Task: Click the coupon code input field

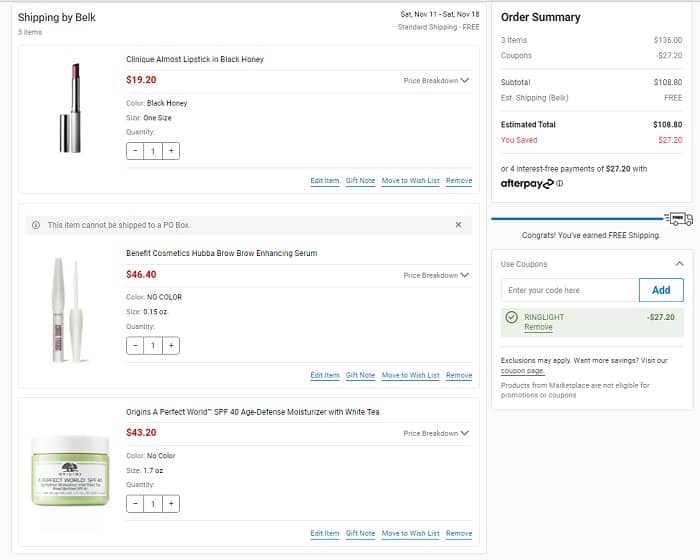Action: click(x=568, y=290)
